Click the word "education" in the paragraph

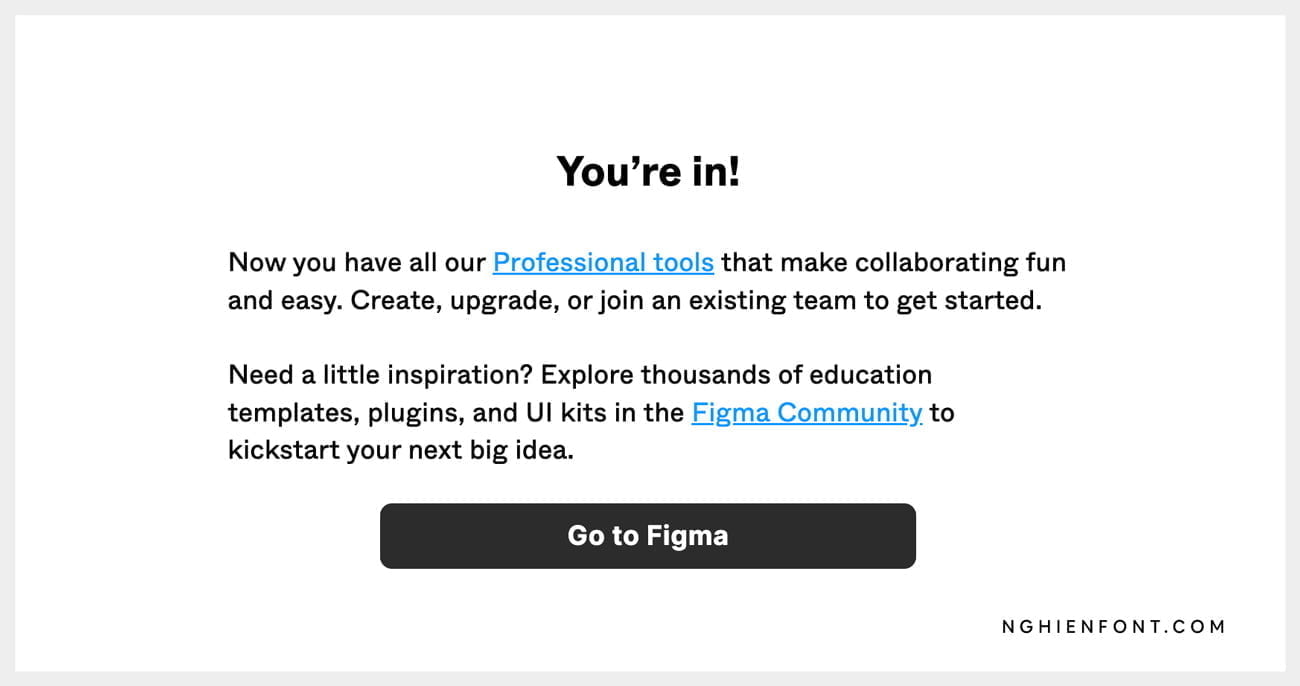(870, 375)
